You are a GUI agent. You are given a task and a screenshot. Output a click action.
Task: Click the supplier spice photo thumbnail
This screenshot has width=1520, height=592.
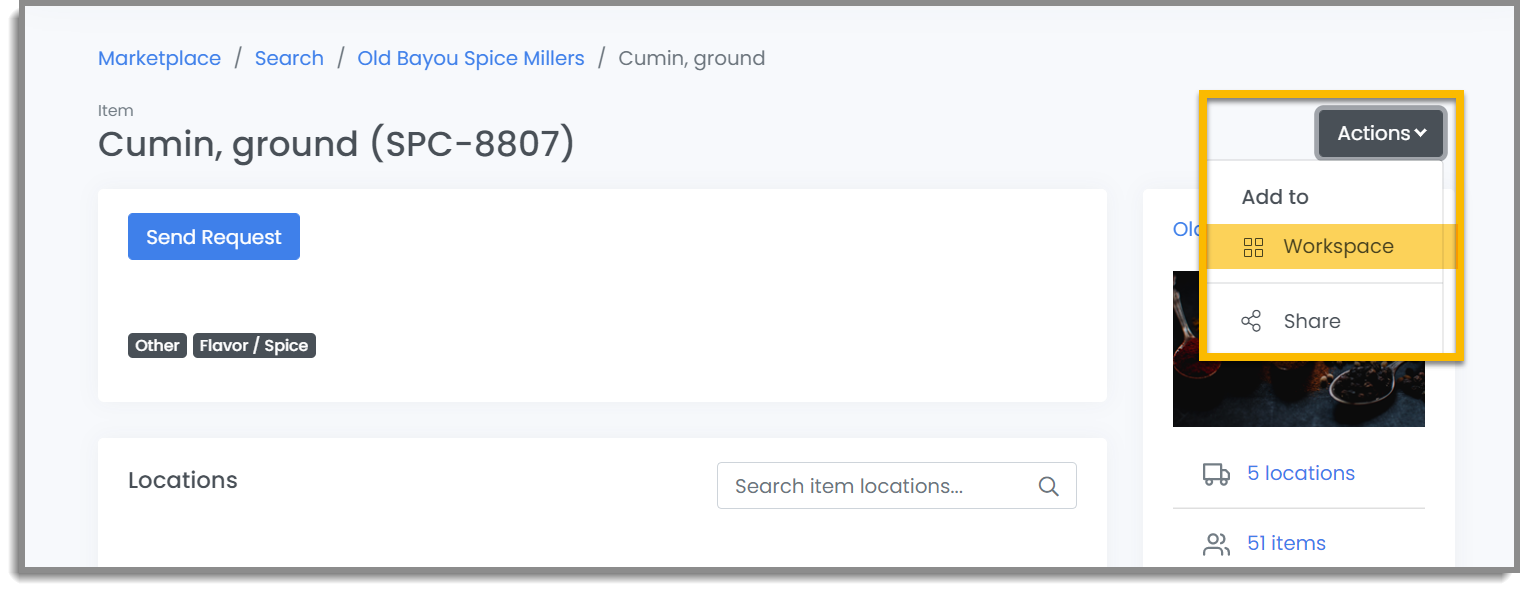[x=1299, y=348]
